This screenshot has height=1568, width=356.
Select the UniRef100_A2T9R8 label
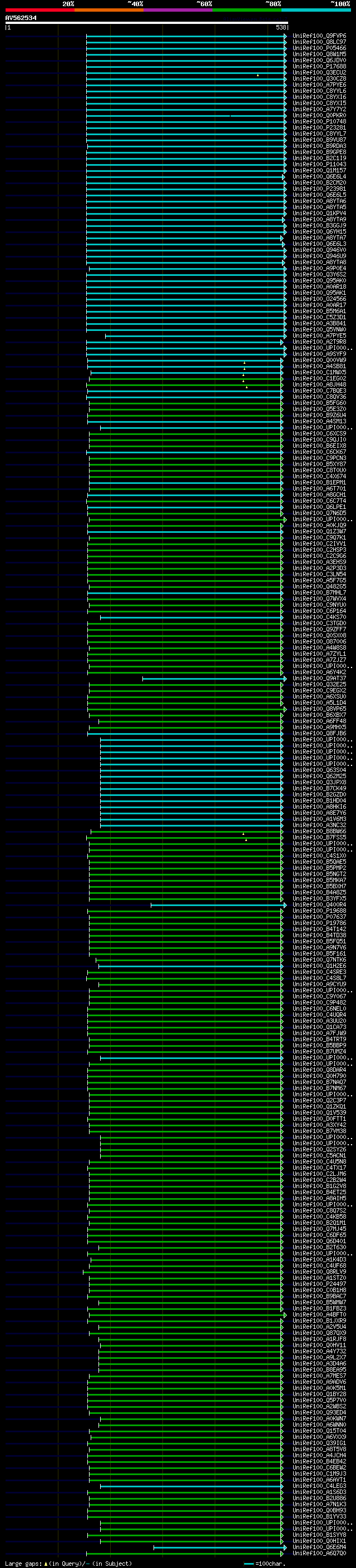click(x=319, y=342)
